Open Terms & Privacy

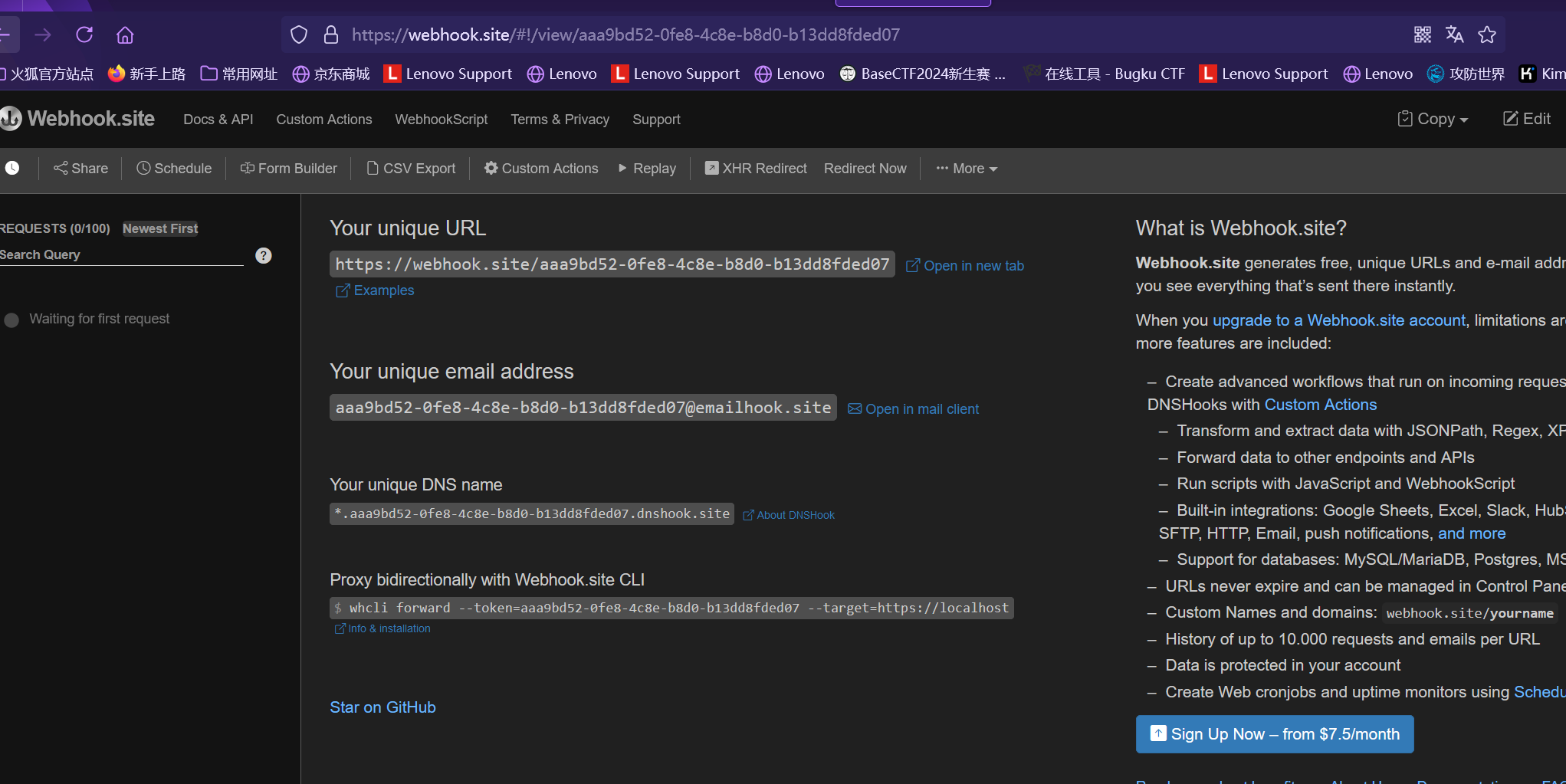[x=560, y=120]
